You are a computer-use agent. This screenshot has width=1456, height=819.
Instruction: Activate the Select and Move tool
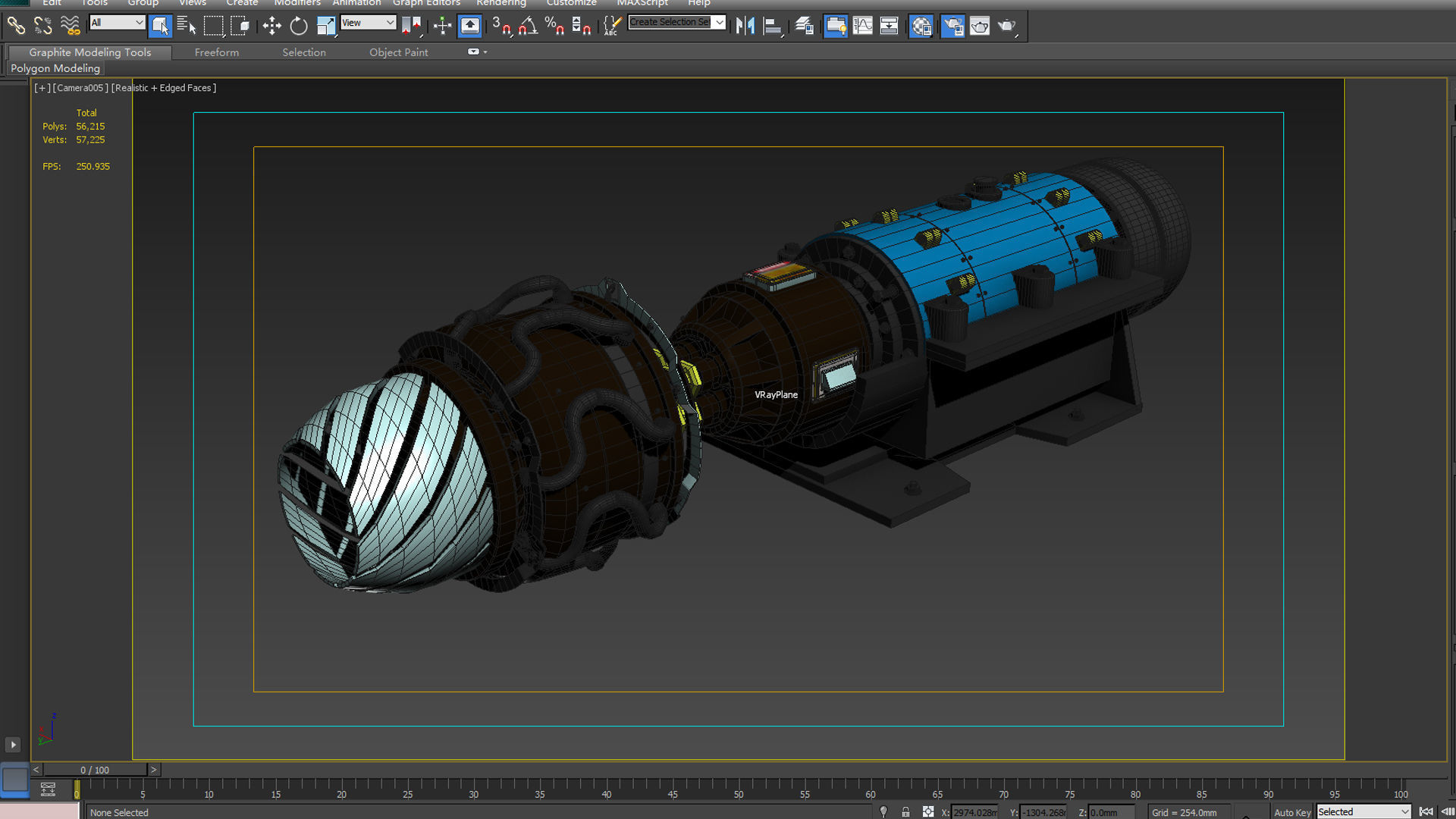pyautogui.click(x=271, y=27)
